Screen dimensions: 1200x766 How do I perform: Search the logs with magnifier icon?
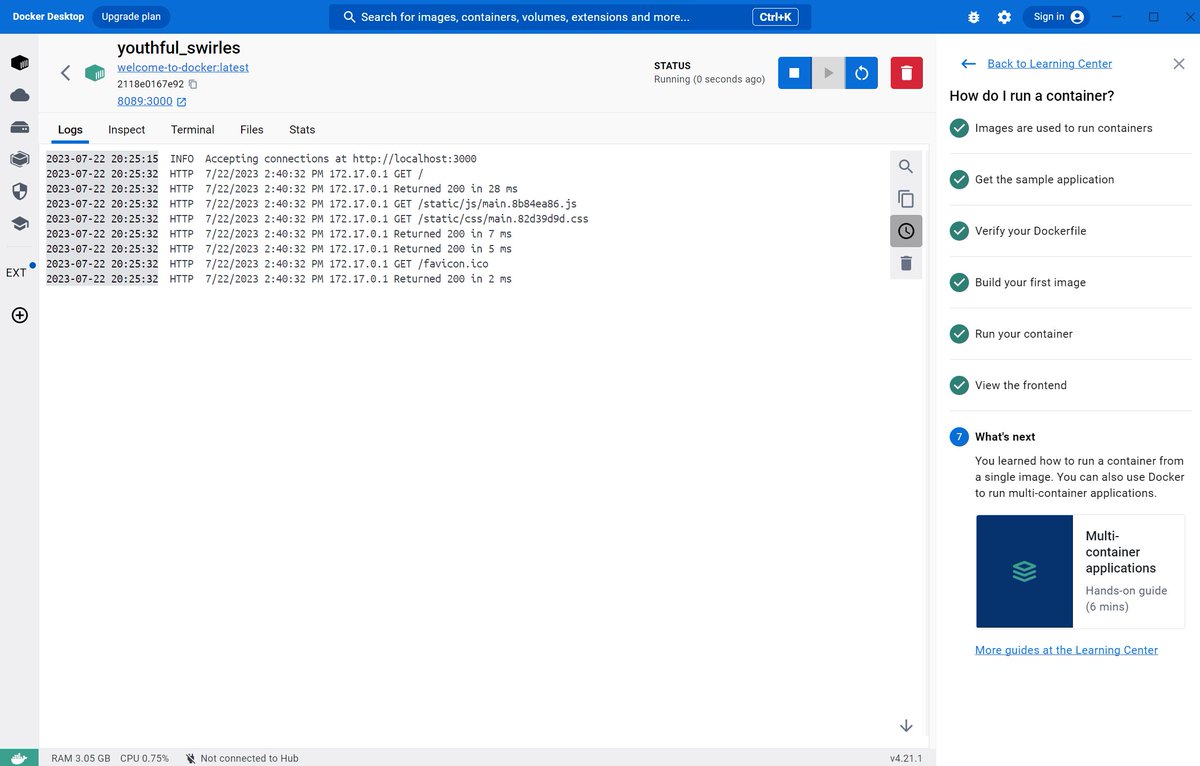[x=905, y=167]
